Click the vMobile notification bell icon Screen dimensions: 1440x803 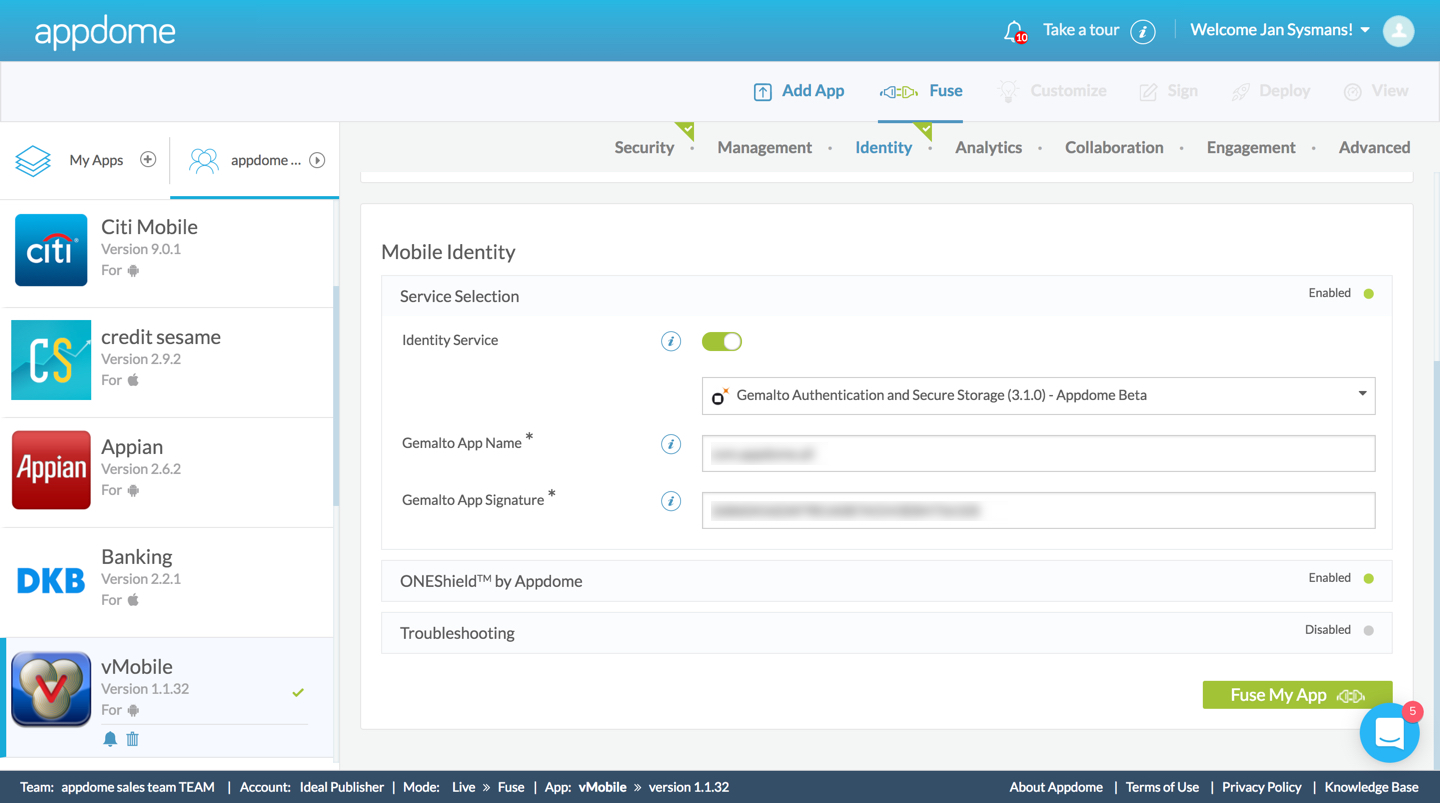[110, 739]
